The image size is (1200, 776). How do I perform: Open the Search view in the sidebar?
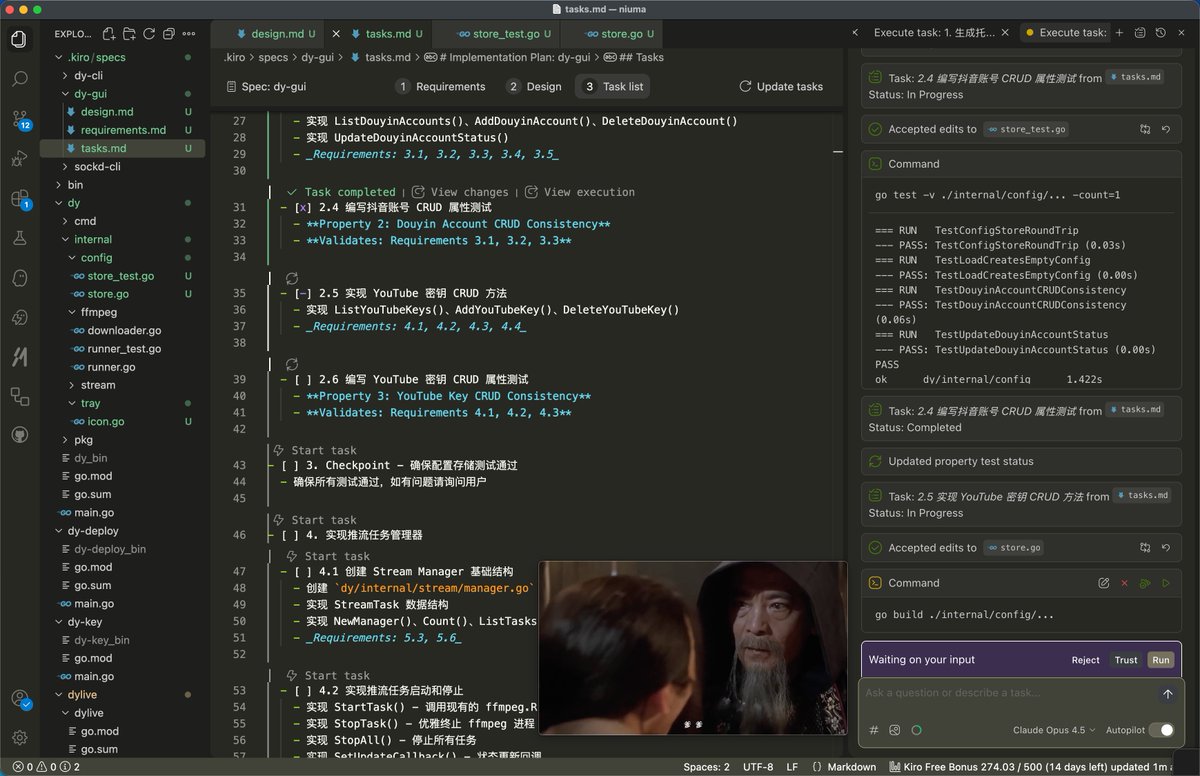click(18, 79)
